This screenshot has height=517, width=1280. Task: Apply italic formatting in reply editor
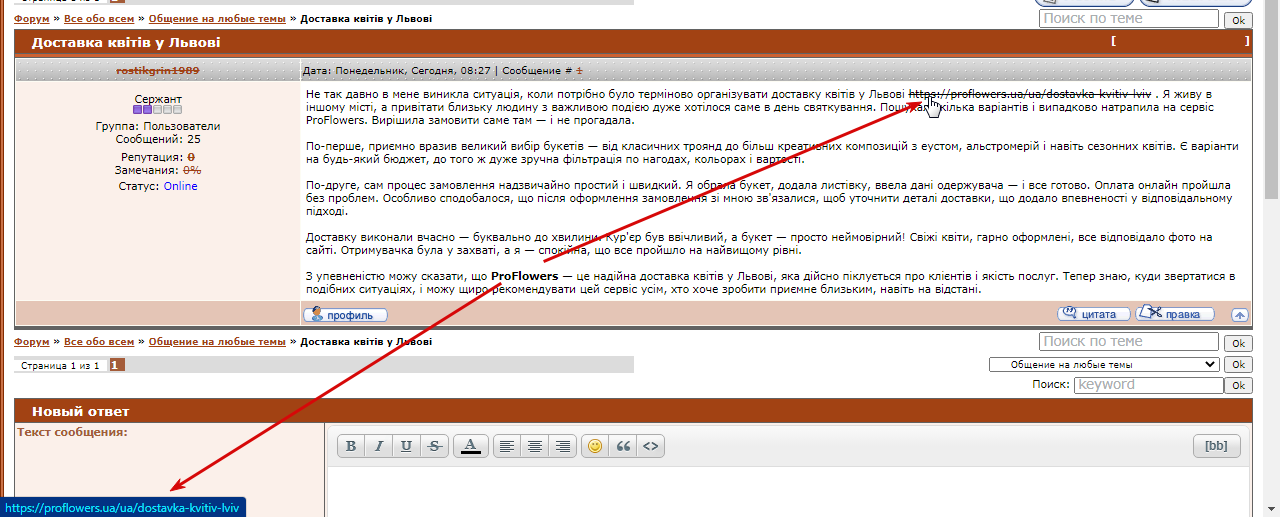coord(378,446)
